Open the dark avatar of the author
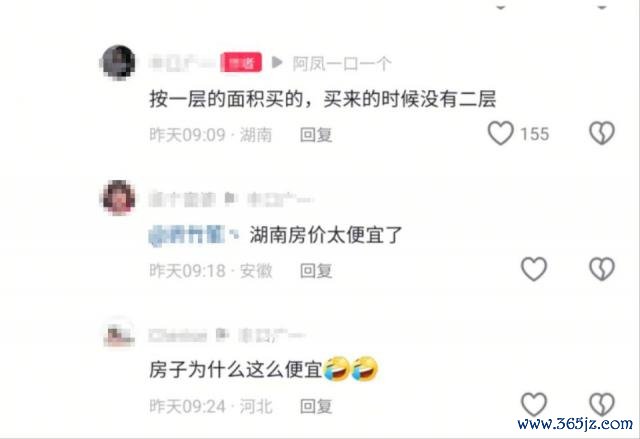The height and width of the screenshot is (439, 640). click(118, 62)
